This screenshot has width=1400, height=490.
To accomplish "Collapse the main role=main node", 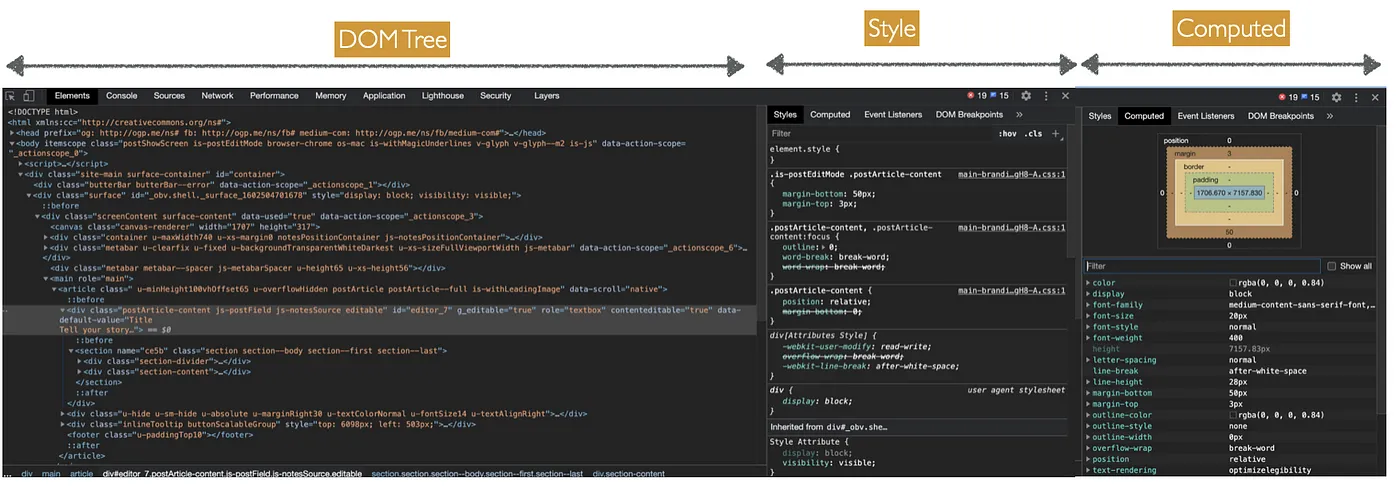I will point(46,278).
